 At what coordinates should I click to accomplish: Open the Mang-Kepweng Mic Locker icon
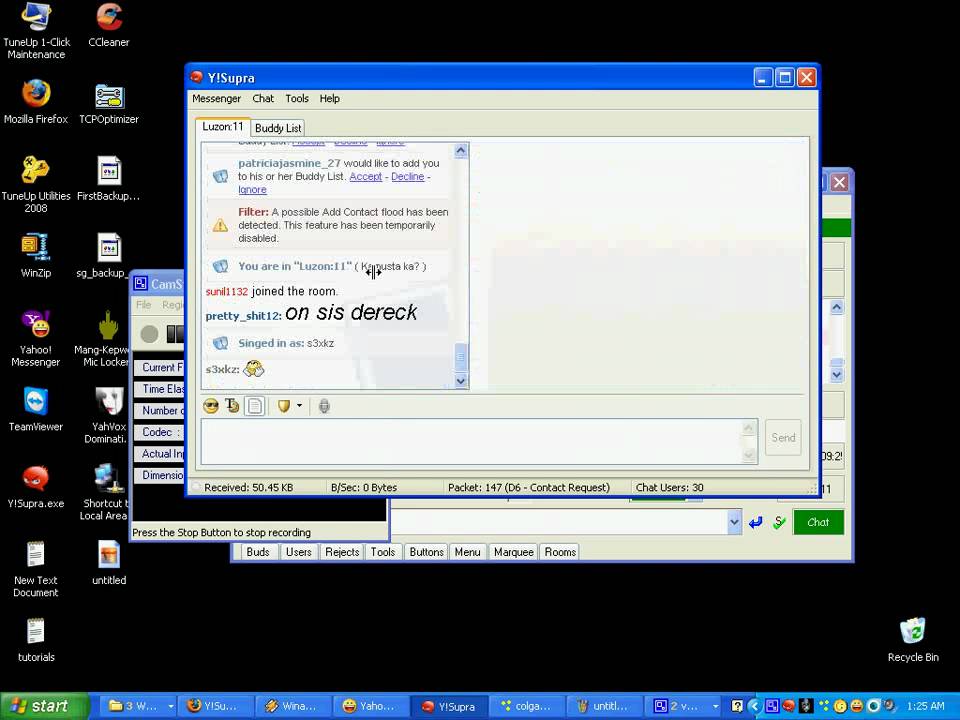point(104,339)
